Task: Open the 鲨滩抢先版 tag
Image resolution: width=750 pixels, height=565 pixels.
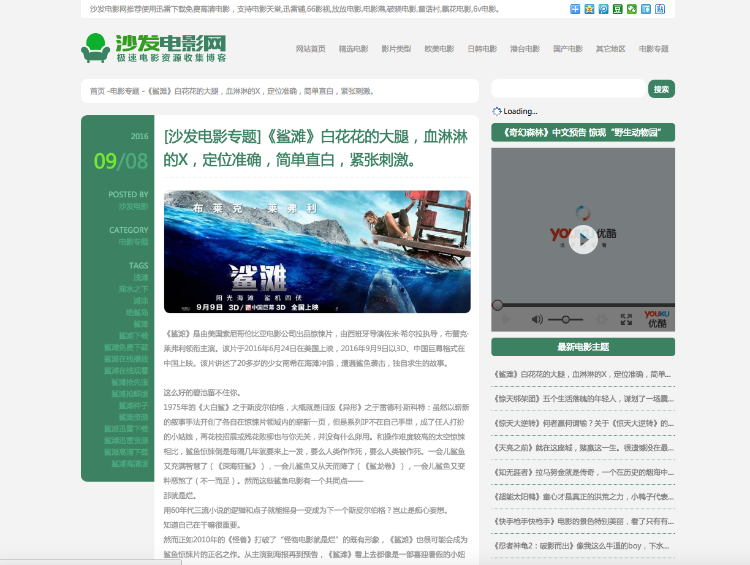Action: pos(130,382)
